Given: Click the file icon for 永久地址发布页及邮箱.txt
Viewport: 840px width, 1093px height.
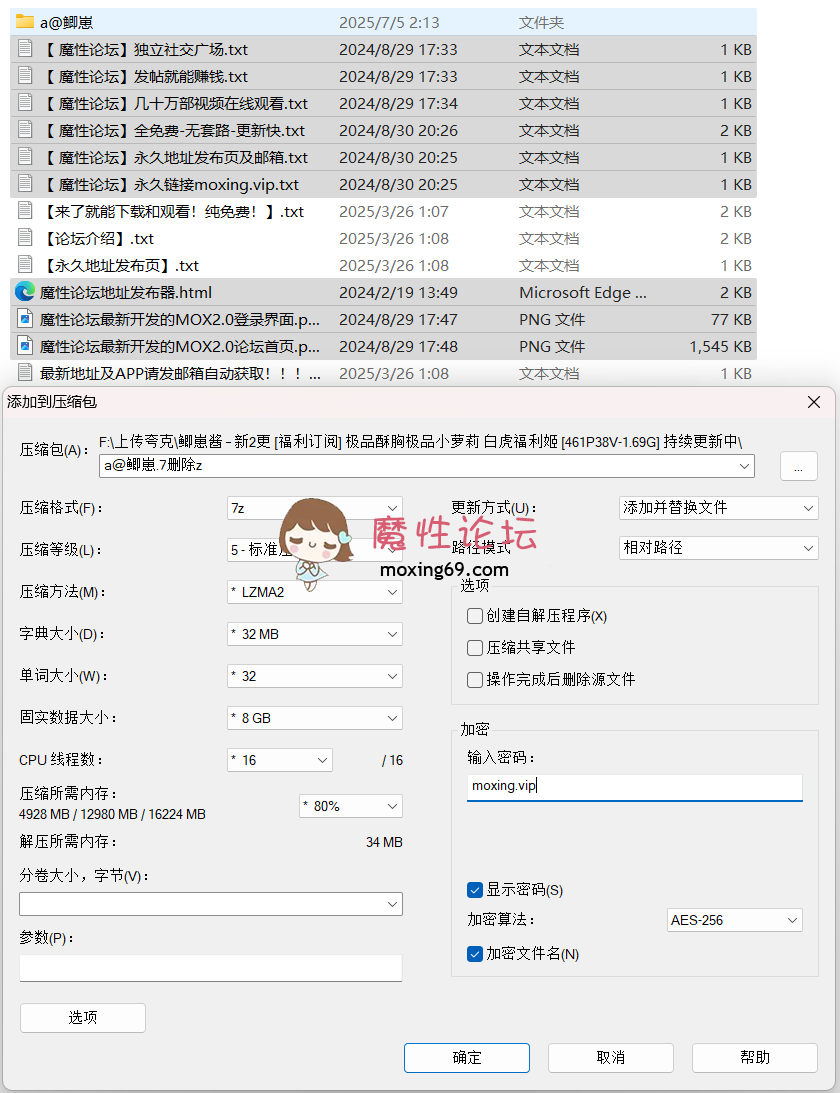Looking at the screenshot, I should (x=25, y=157).
